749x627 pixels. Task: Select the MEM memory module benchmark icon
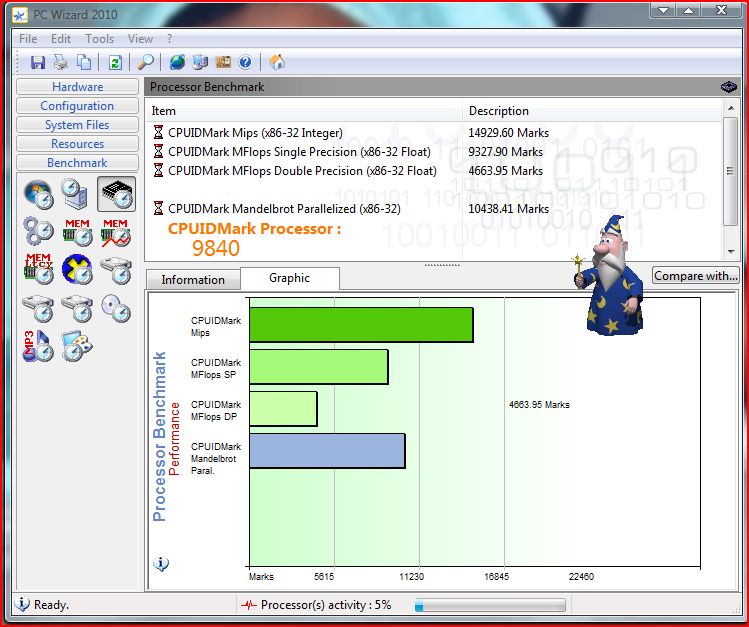77,232
